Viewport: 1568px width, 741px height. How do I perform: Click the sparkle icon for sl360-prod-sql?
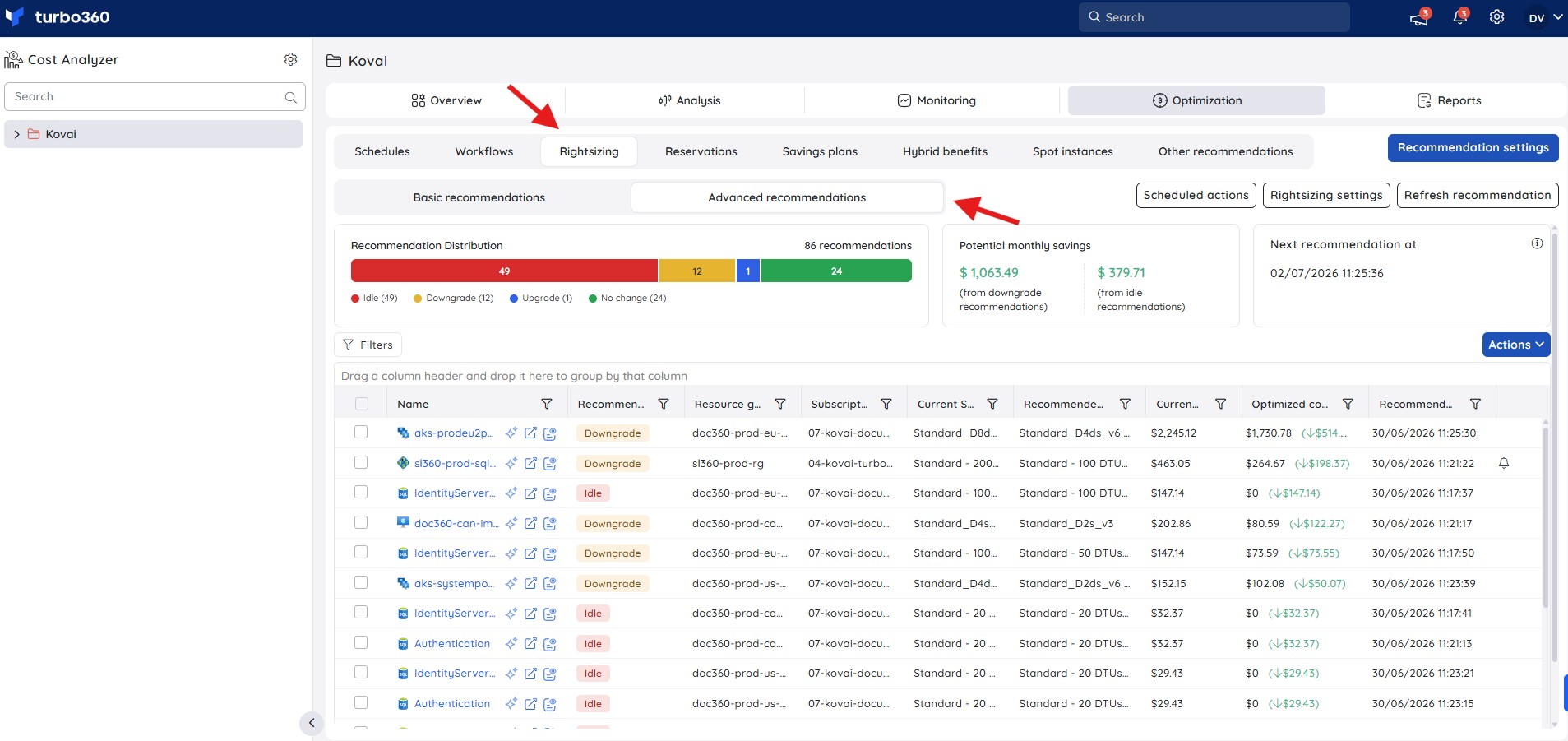pyautogui.click(x=511, y=463)
